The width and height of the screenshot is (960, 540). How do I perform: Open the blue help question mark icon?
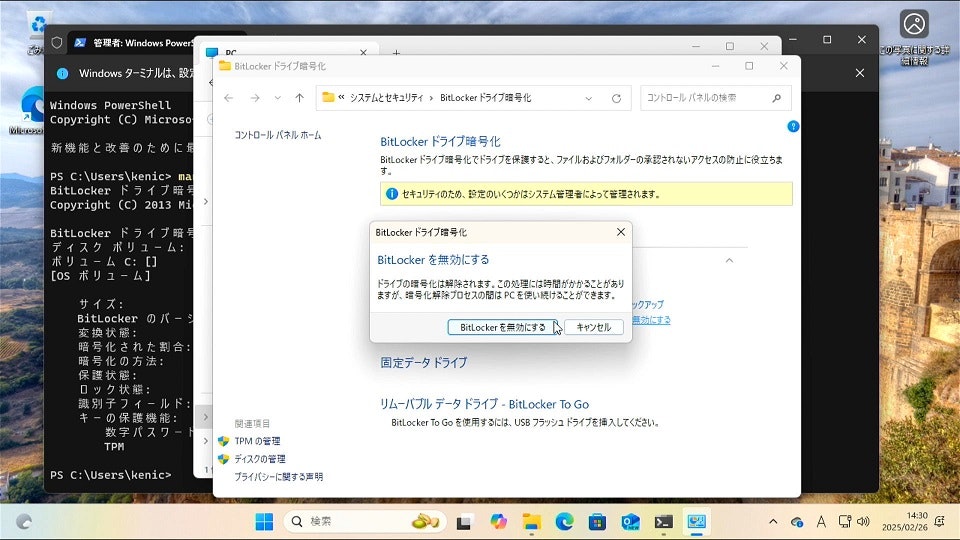tap(793, 126)
